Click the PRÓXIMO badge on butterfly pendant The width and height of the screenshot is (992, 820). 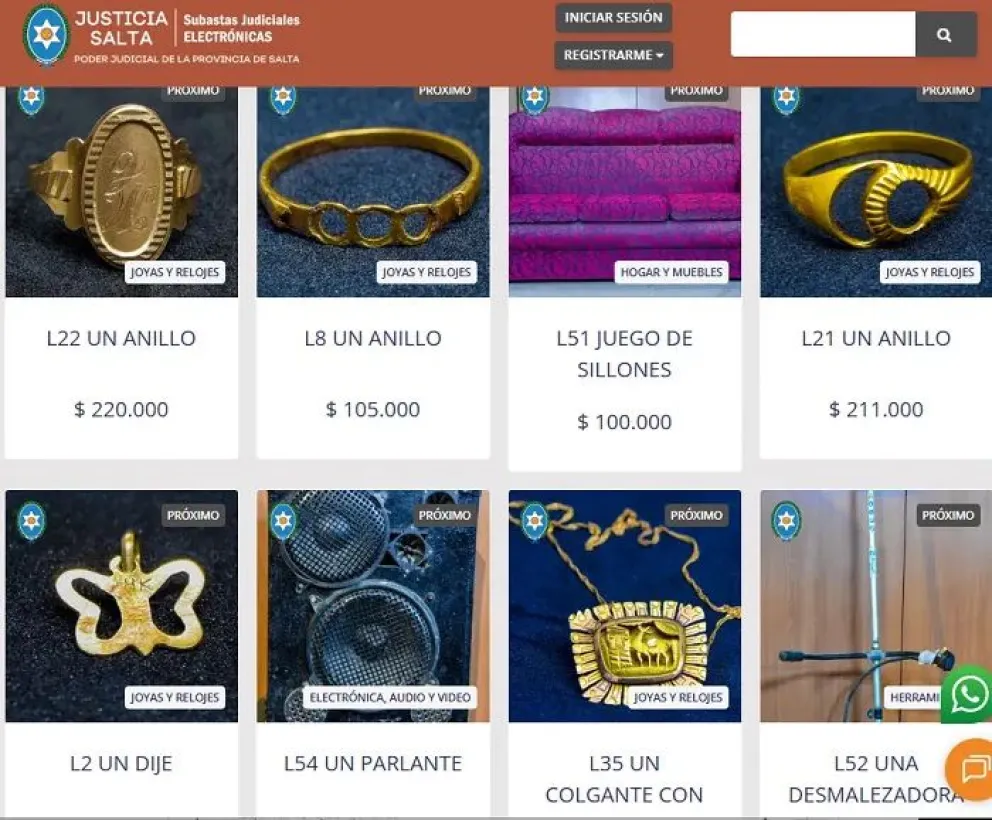193,515
